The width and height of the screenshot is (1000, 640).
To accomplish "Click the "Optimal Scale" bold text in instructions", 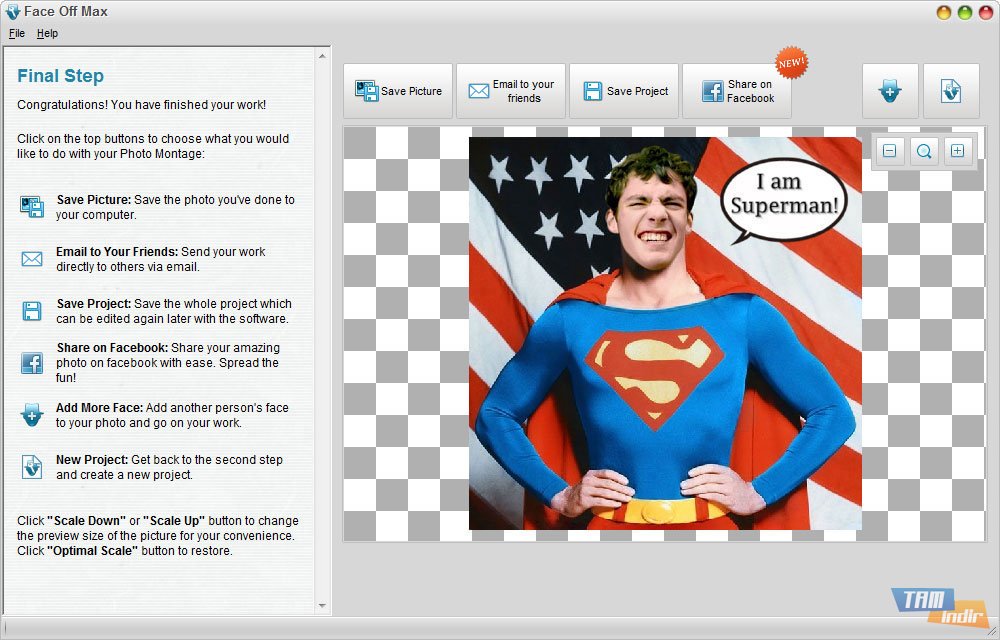I will [92, 551].
